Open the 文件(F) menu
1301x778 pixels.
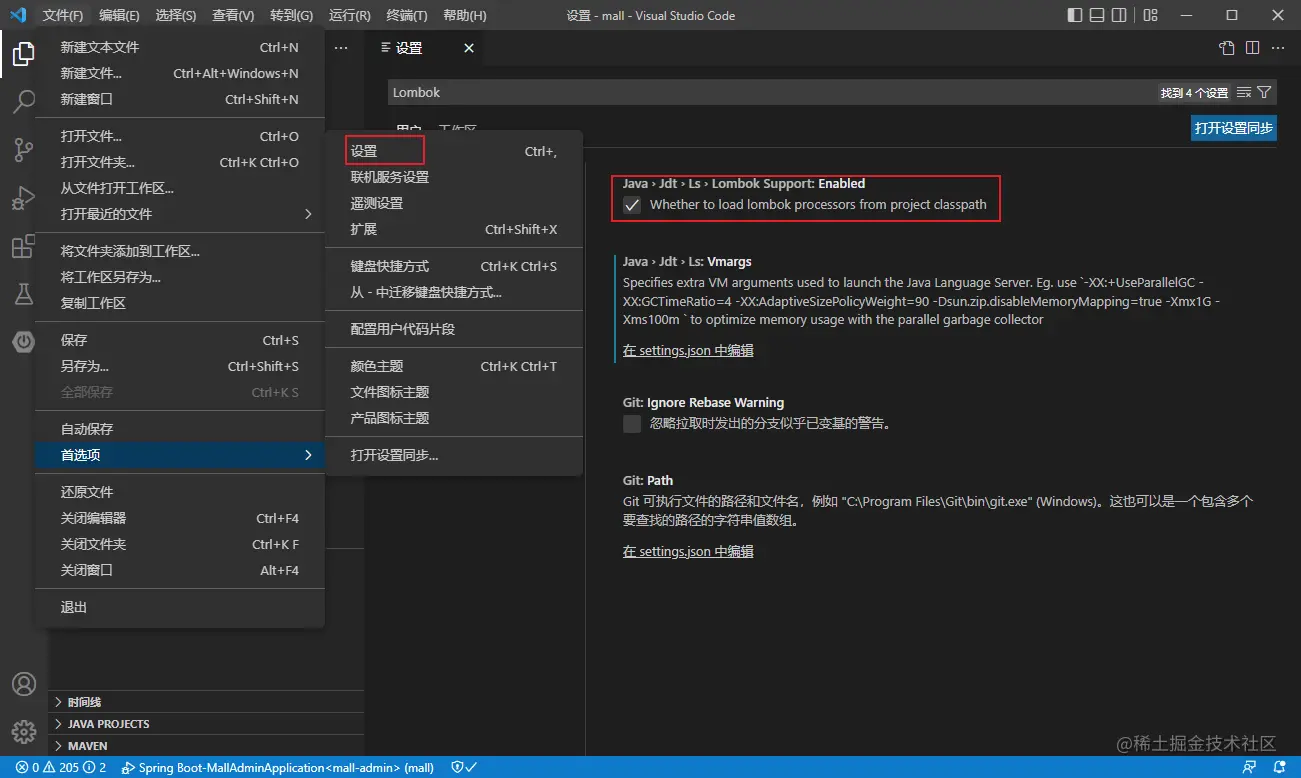click(64, 15)
